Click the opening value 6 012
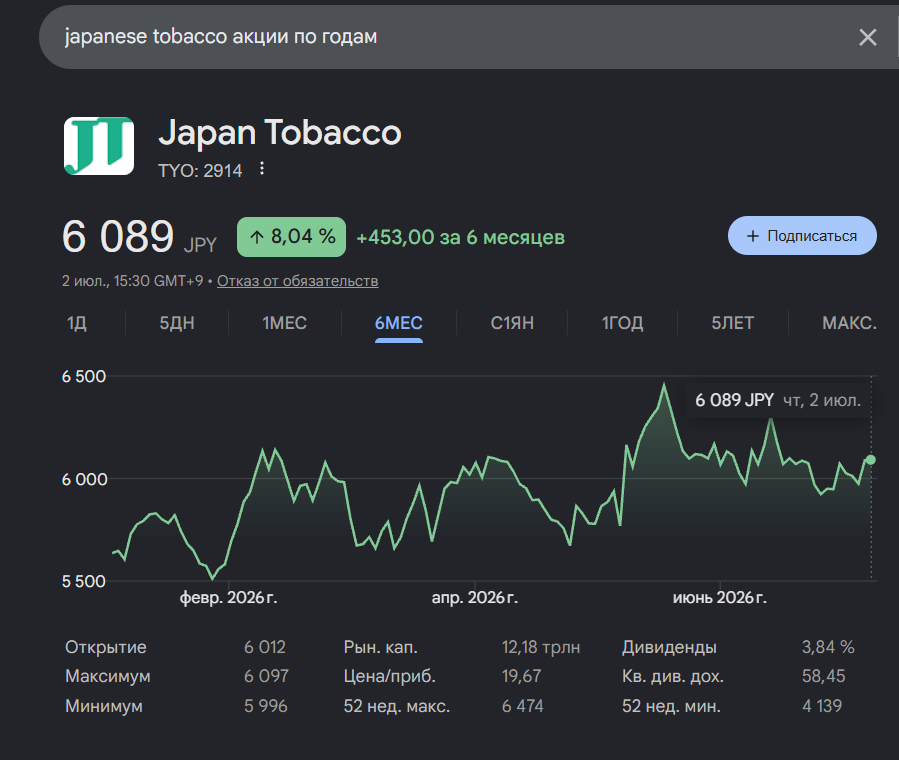 click(265, 647)
